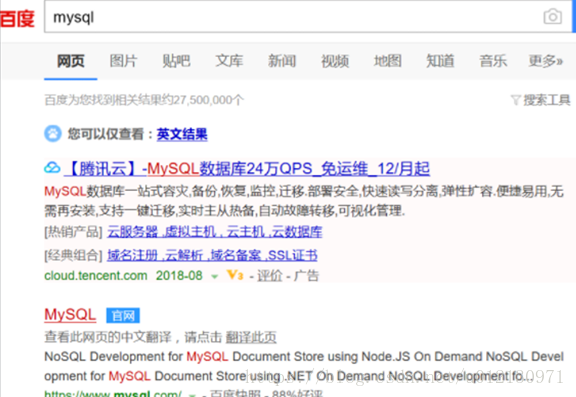The width and height of the screenshot is (576, 397).
Task: Open the 文库 tab
Action: tap(229, 61)
